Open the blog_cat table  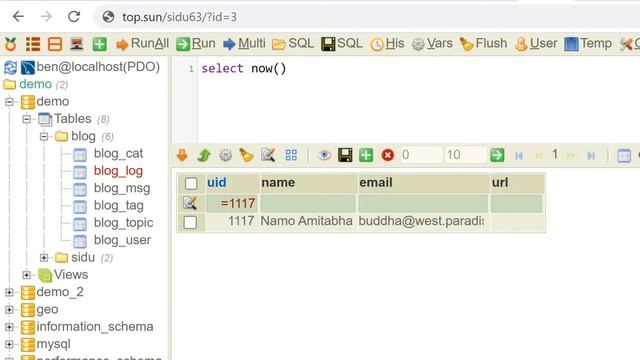click(x=118, y=153)
